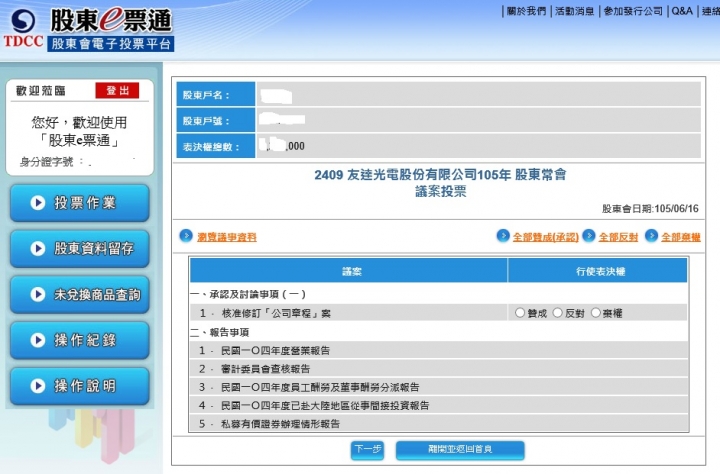Click the arrow icon beside 全部棄權
Image resolution: width=720 pixels, height=474 pixels.
pos(652,236)
